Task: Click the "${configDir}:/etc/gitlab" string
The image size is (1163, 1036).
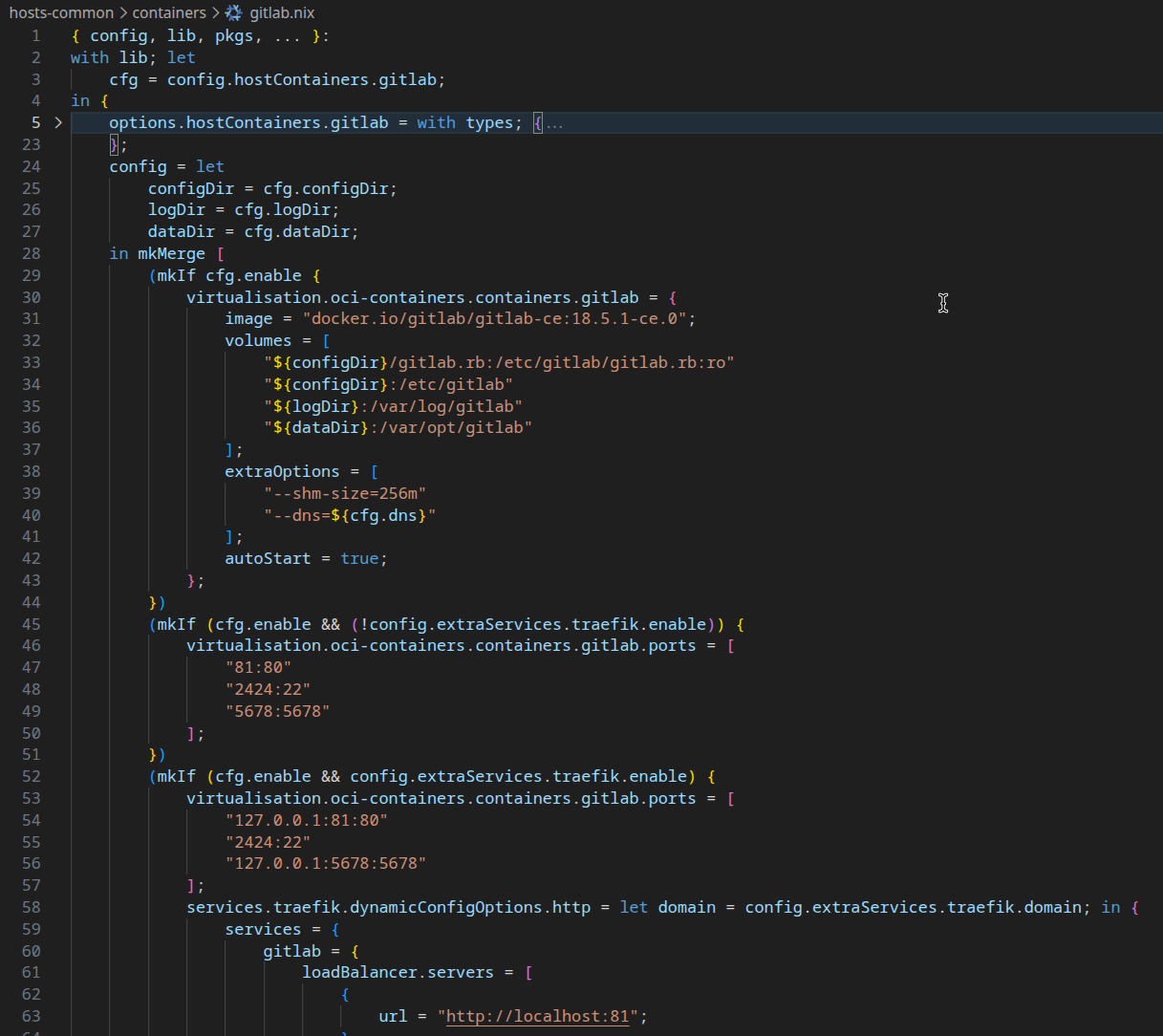Action: click(x=388, y=384)
